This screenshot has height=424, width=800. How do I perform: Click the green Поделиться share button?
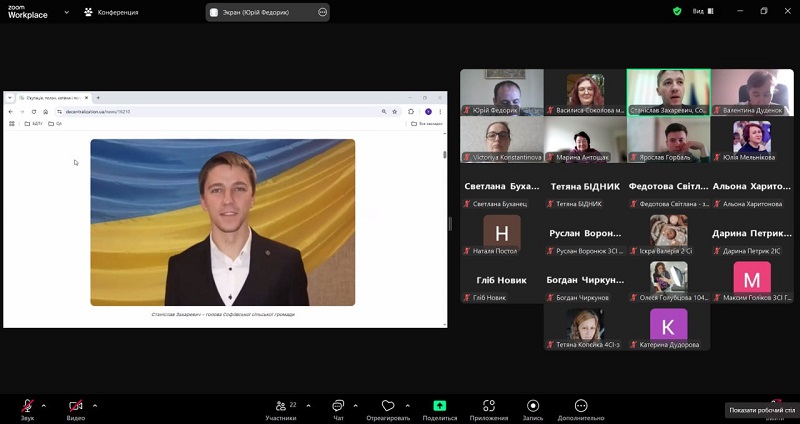click(440, 410)
